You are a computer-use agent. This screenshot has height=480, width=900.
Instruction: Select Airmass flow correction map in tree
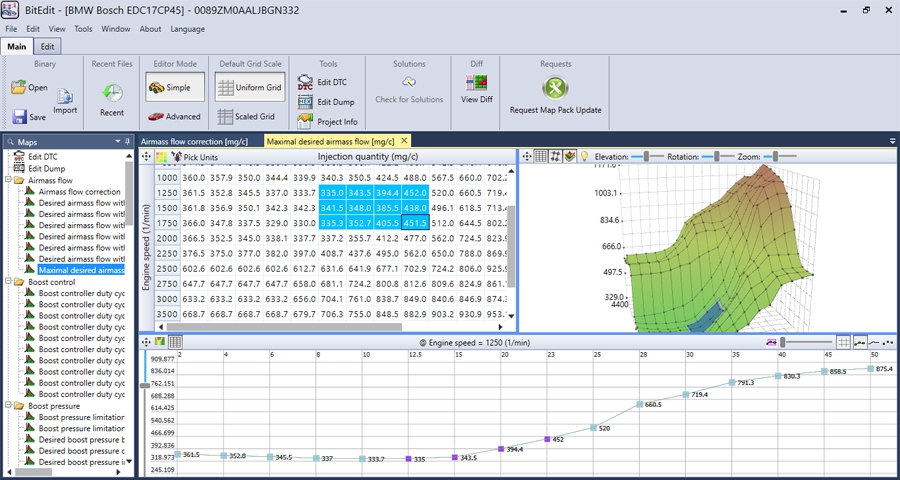[x=80, y=192]
